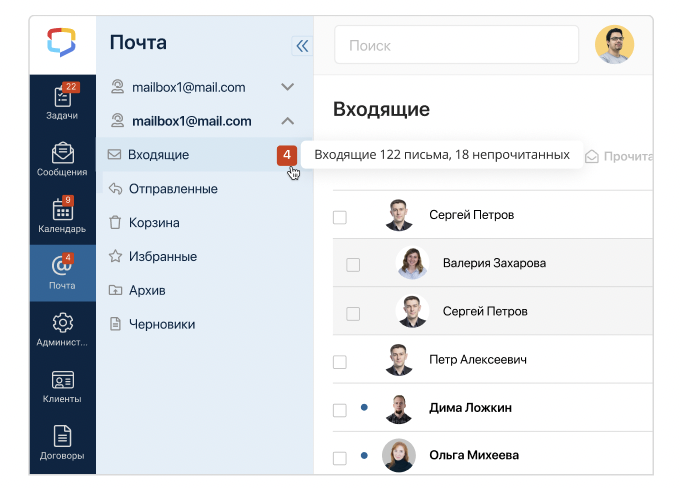Open Задачи in the sidebar
This screenshot has width=680, height=488.
point(62,102)
